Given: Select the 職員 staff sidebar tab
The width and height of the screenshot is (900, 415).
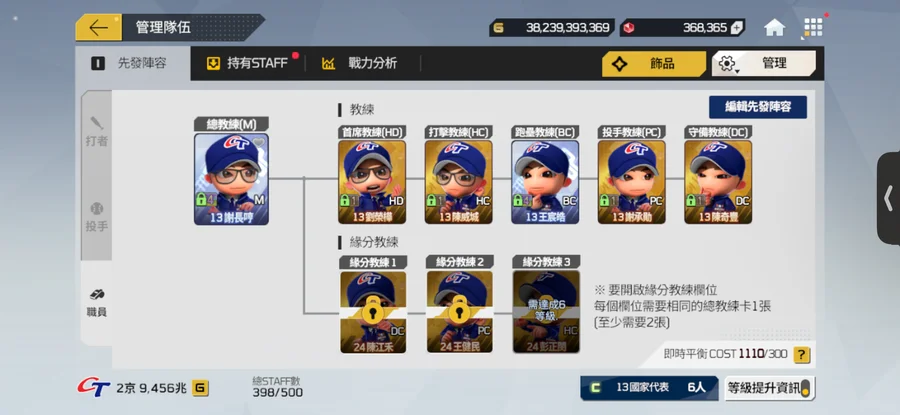Looking at the screenshot, I should (96, 303).
